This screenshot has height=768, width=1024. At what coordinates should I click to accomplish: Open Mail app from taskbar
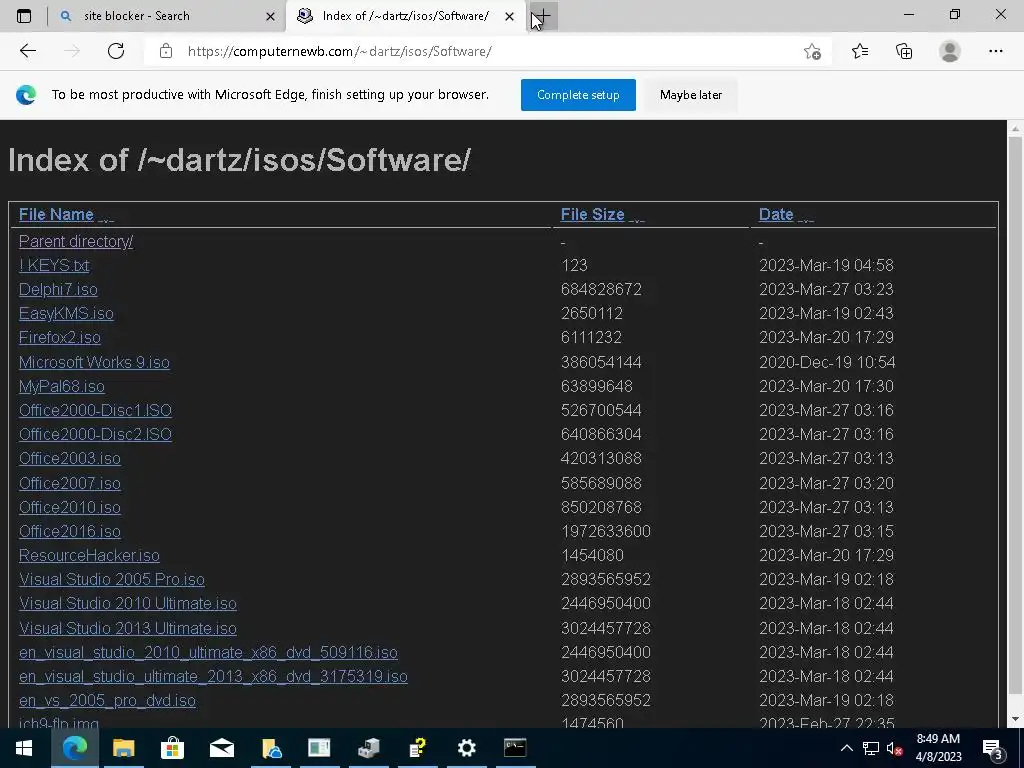click(221, 748)
